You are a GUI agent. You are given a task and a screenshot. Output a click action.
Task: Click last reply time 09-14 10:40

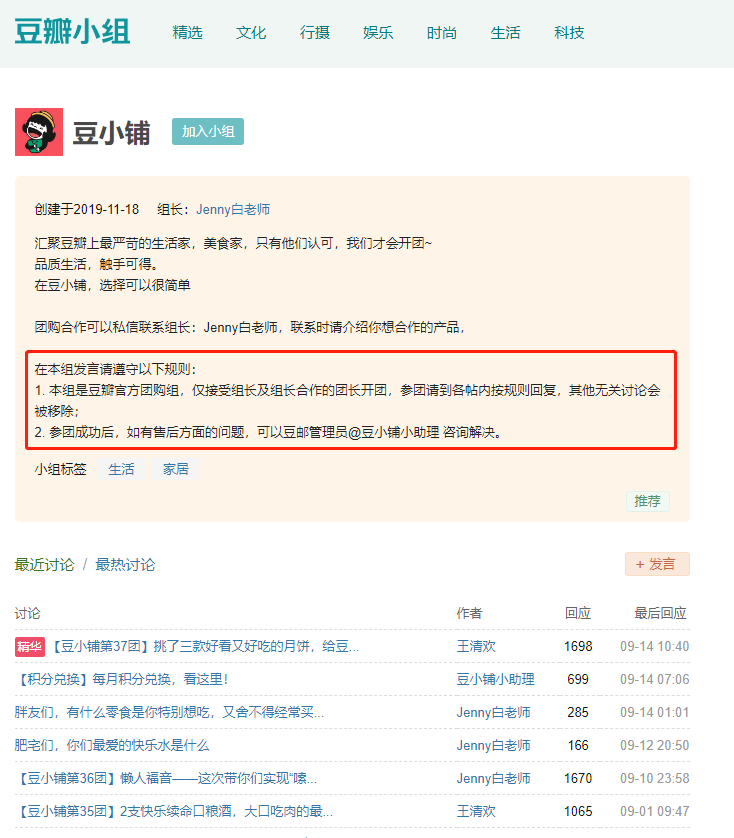pos(654,647)
